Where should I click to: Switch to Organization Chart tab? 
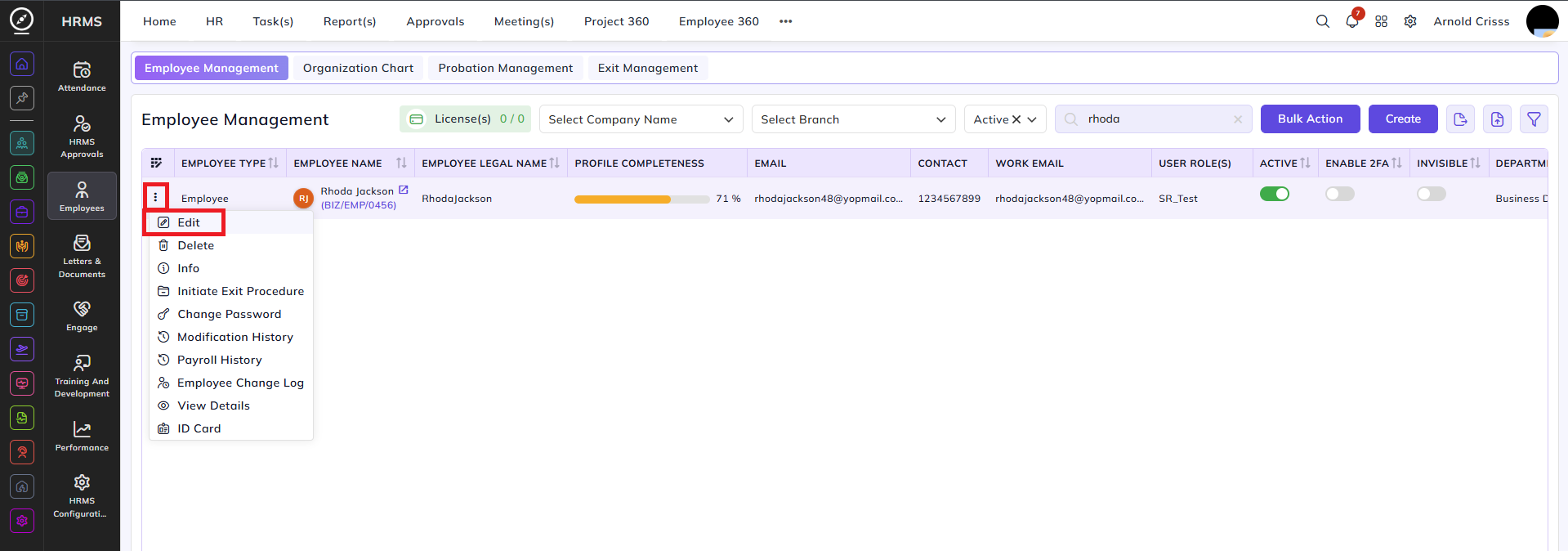pyautogui.click(x=358, y=68)
